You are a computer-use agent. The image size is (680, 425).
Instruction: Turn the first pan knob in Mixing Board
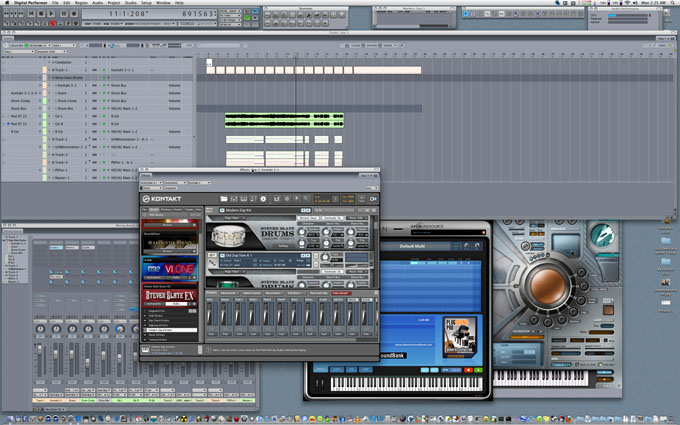pyautogui.click(x=40, y=329)
